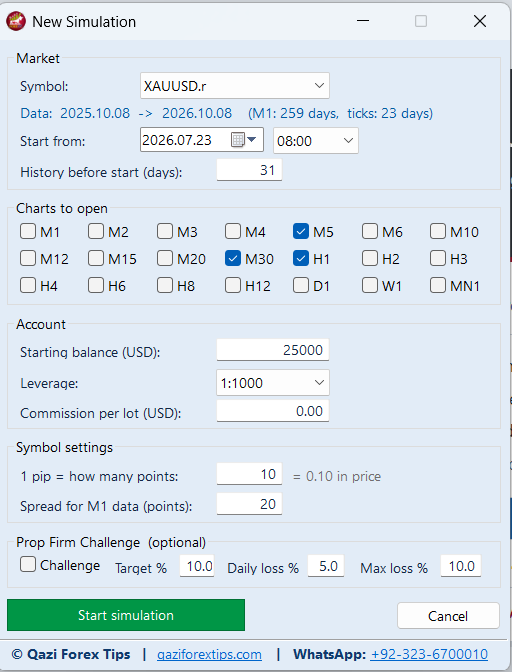This screenshot has width=512, height=672.
Task: Click the text '(M1: 259 days, ticks: 23 days)'
Action: 340,113
